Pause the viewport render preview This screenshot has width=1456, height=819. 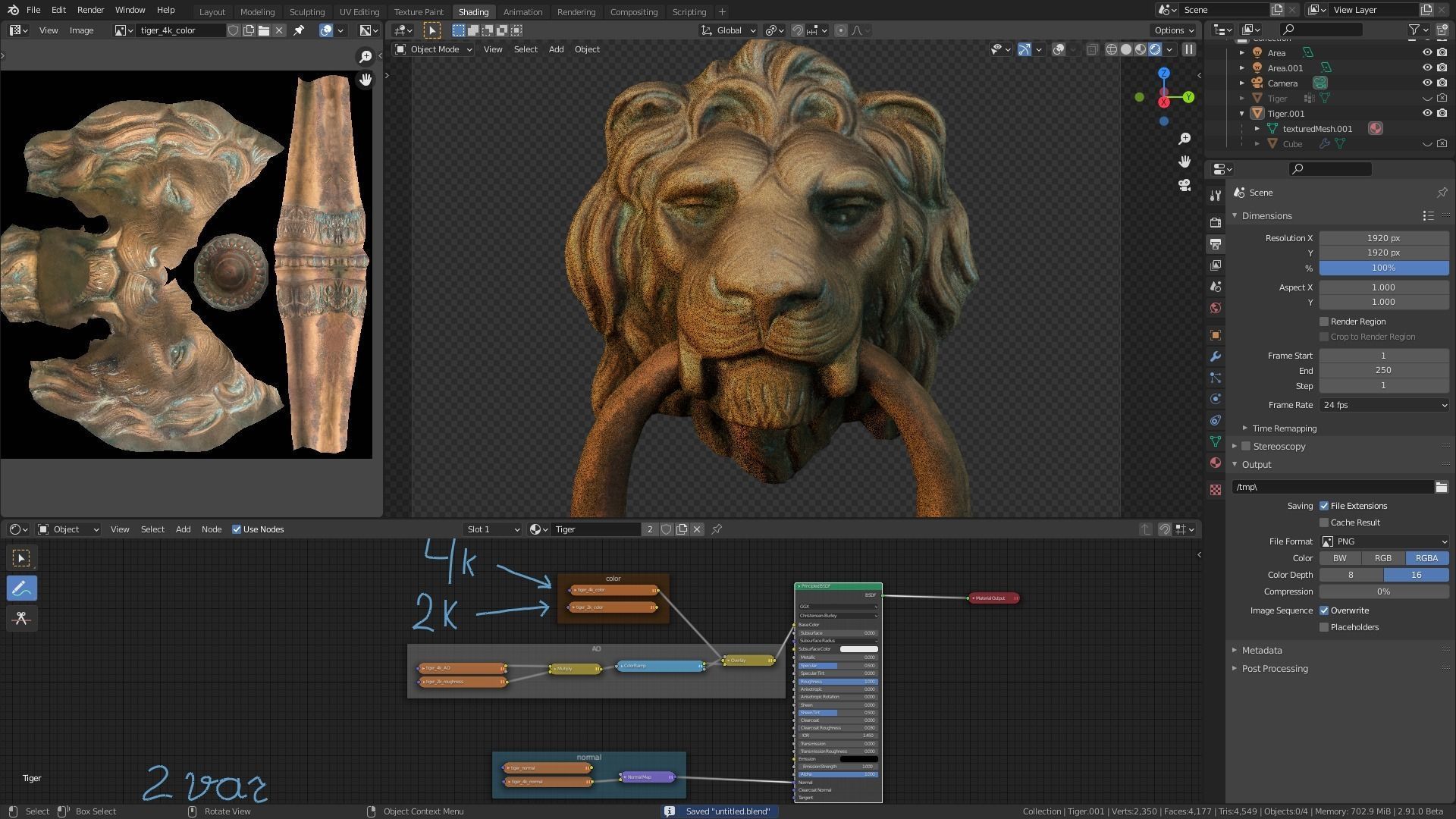pos(1189,49)
